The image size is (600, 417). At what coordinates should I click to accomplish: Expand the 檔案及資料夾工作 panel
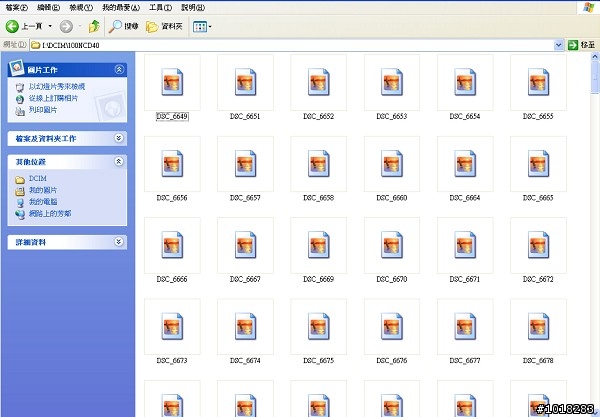(119, 138)
